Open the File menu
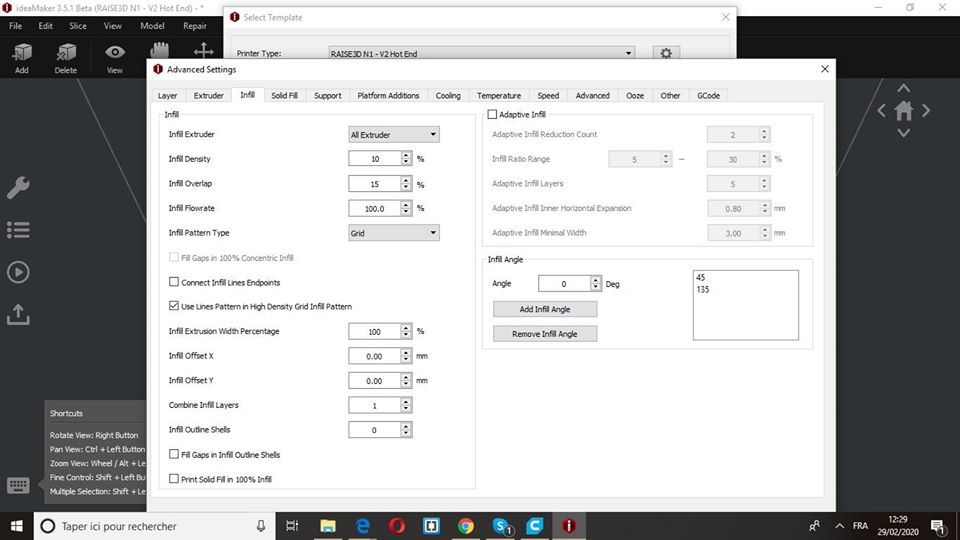This screenshot has height=540, width=960. click(x=15, y=26)
